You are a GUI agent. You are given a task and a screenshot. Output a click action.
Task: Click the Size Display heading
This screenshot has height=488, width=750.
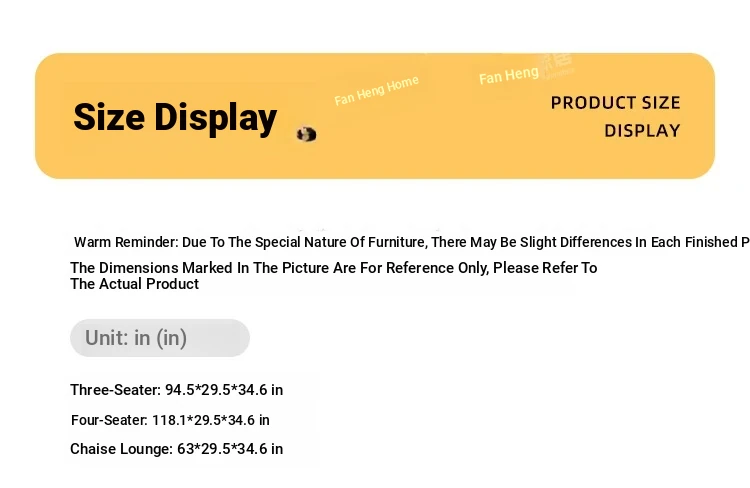175,118
